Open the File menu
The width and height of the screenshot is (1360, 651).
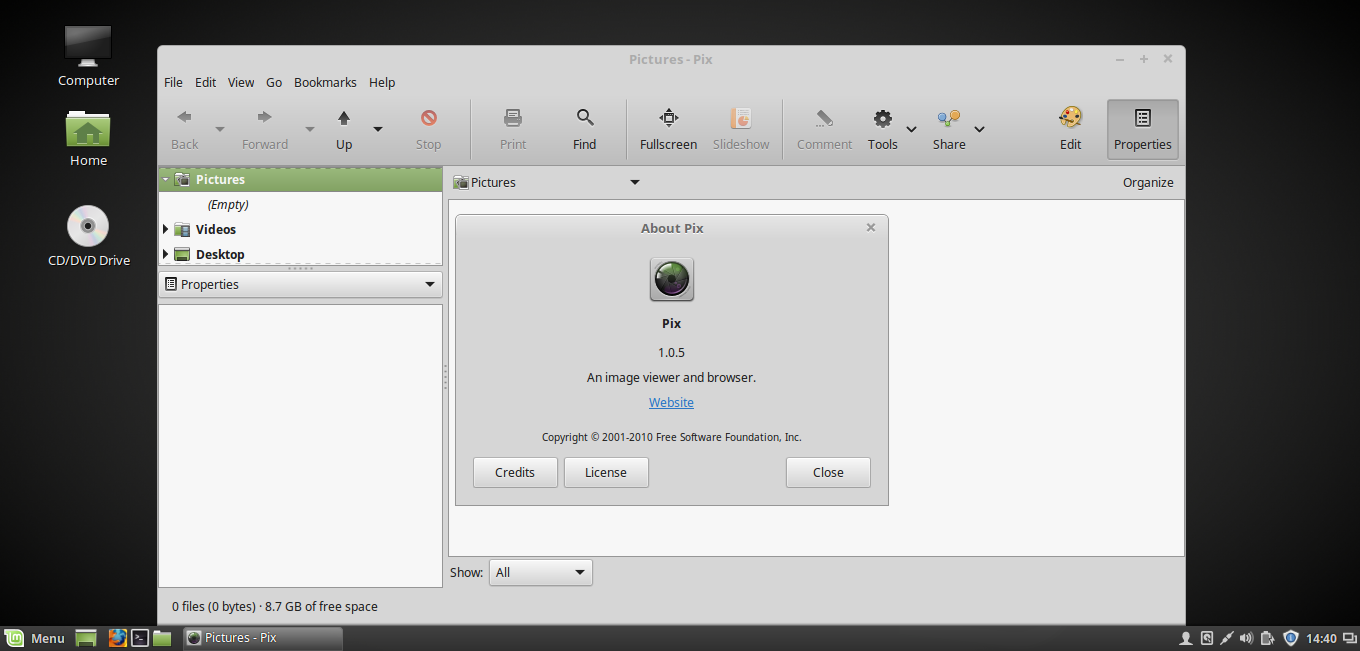[x=173, y=82]
